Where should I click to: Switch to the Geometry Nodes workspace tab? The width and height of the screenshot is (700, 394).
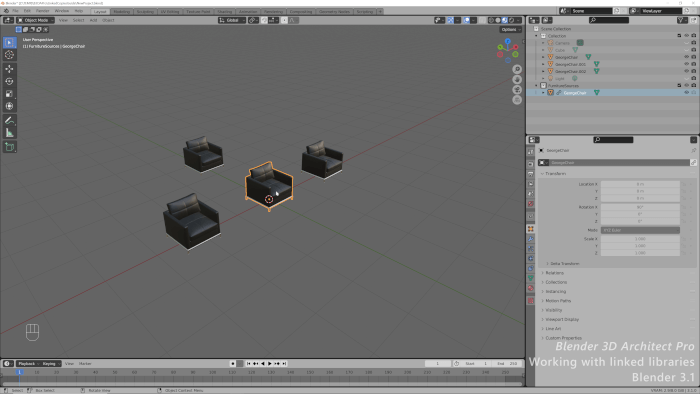coord(334,11)
